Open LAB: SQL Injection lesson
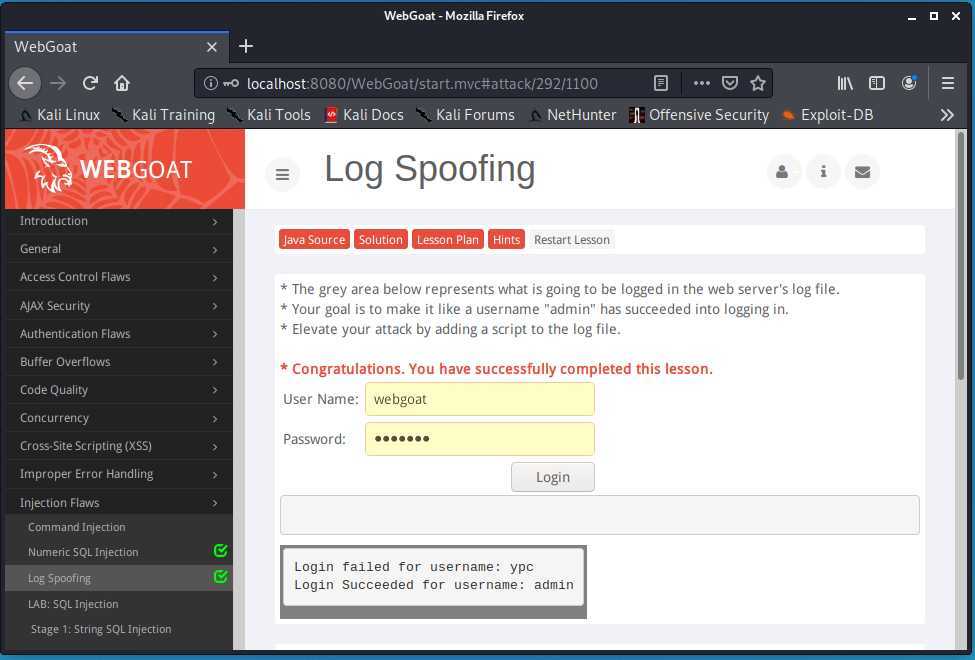The width and height of the screenshot is (975, 660). click(x=73, y=604)
